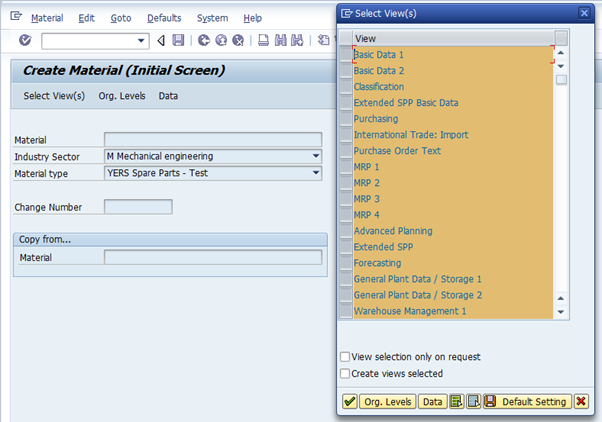Enable View selection only on request
The width and height of the screenshot is (602, 422).
[x=345, y=357]
